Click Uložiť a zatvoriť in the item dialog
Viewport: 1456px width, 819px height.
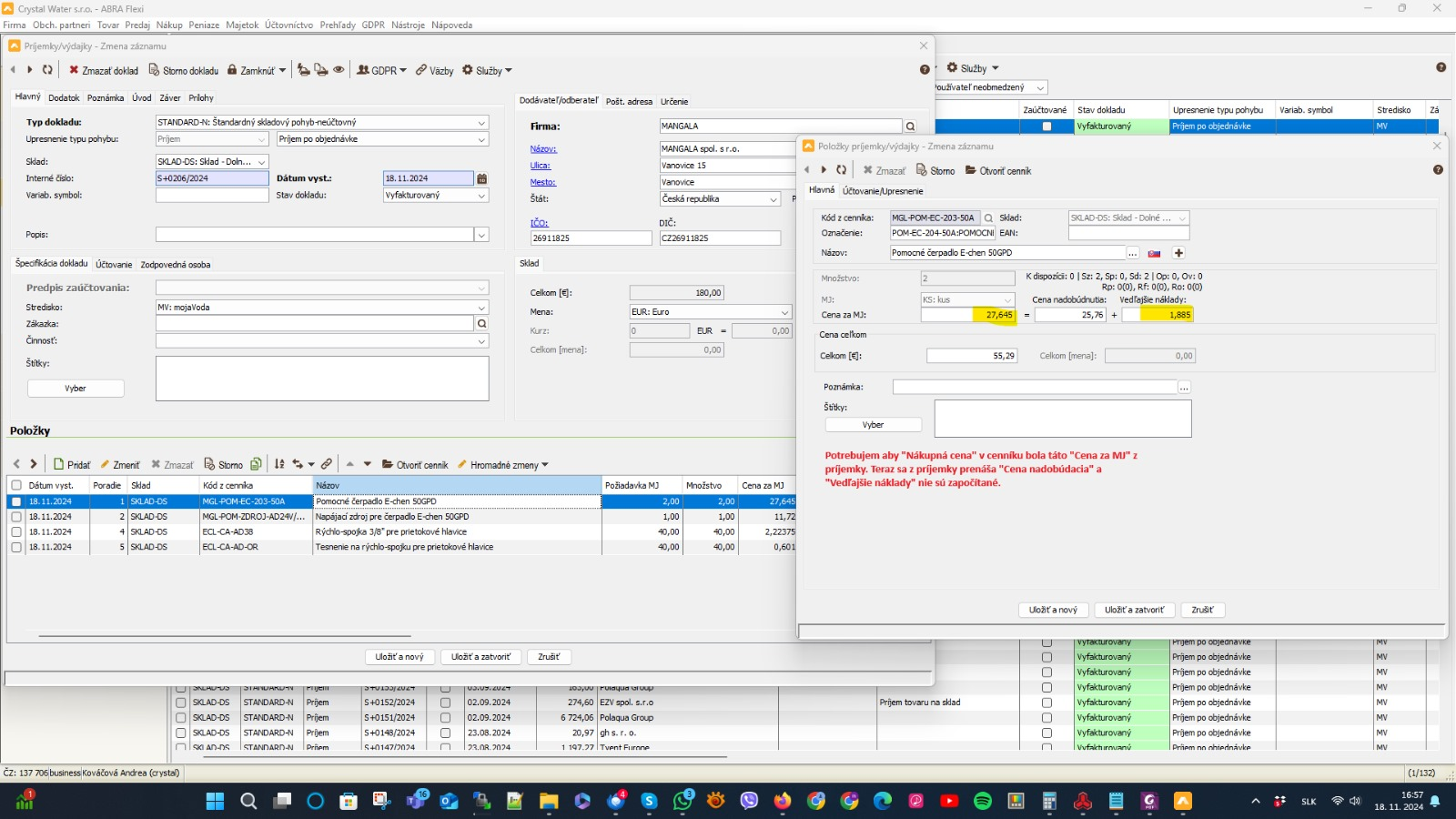(x=1134, y=610)
